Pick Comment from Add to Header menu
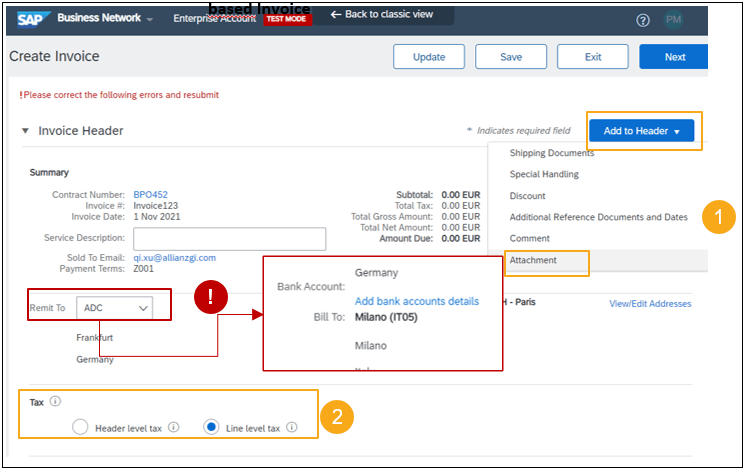This screenshot has width=745, height=472. [x=529, y=239]
